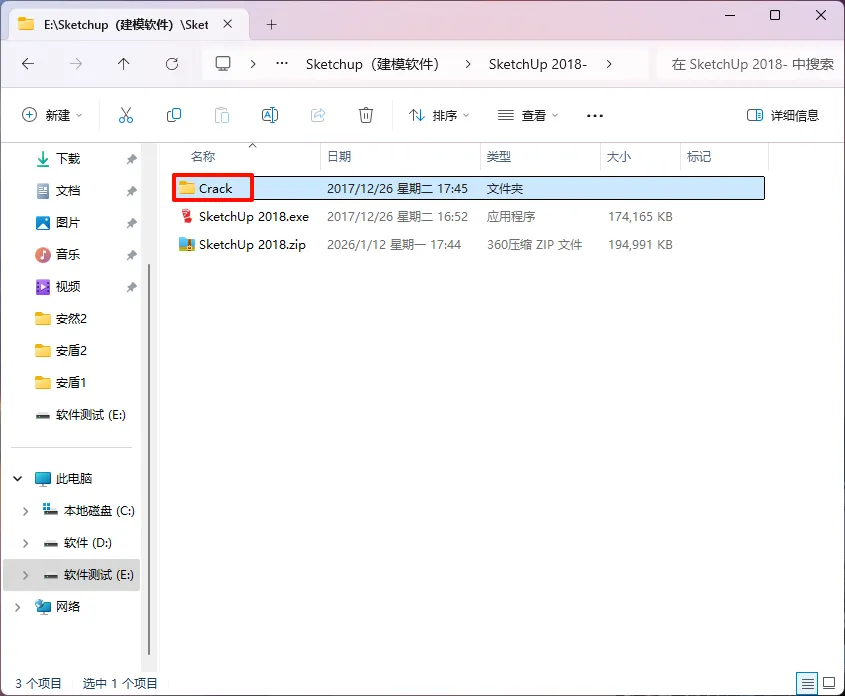Click the Sketchup（建模软件） breadcrumb
The image size is (845, 696).
(x=375, y=64)
